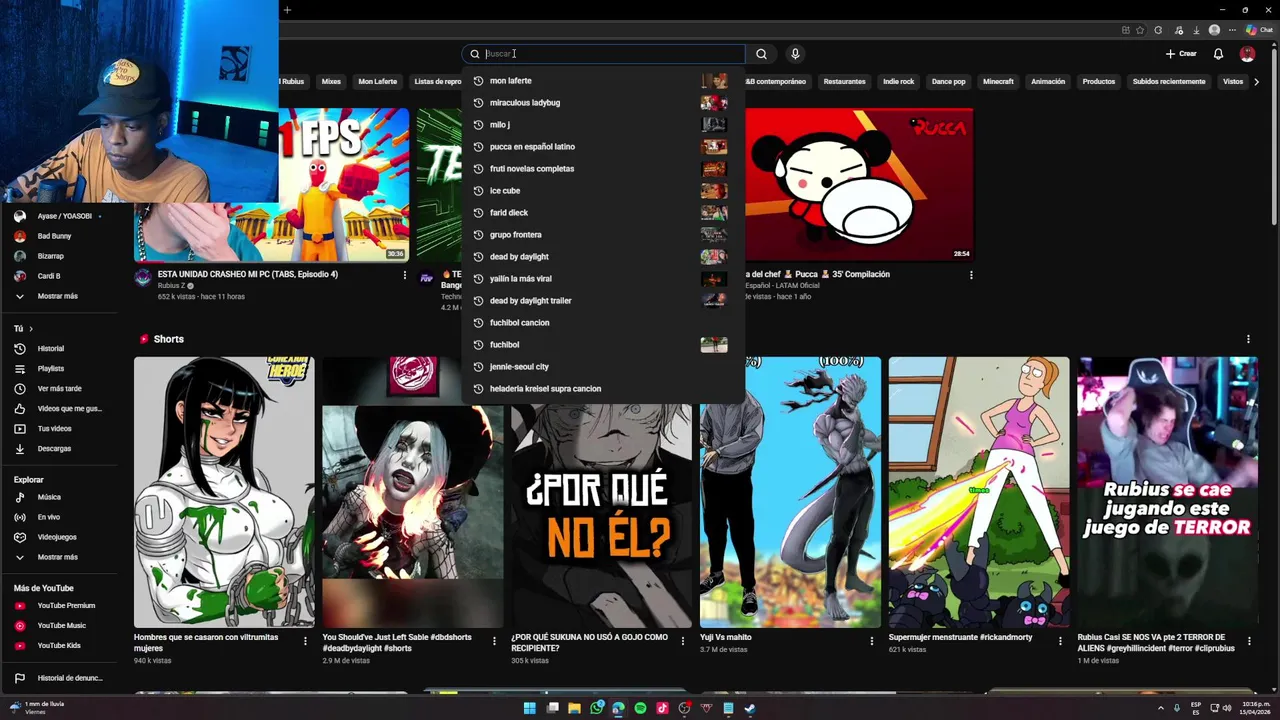
Task: Click the Productos filter chip
Action: click(1098, 82)
